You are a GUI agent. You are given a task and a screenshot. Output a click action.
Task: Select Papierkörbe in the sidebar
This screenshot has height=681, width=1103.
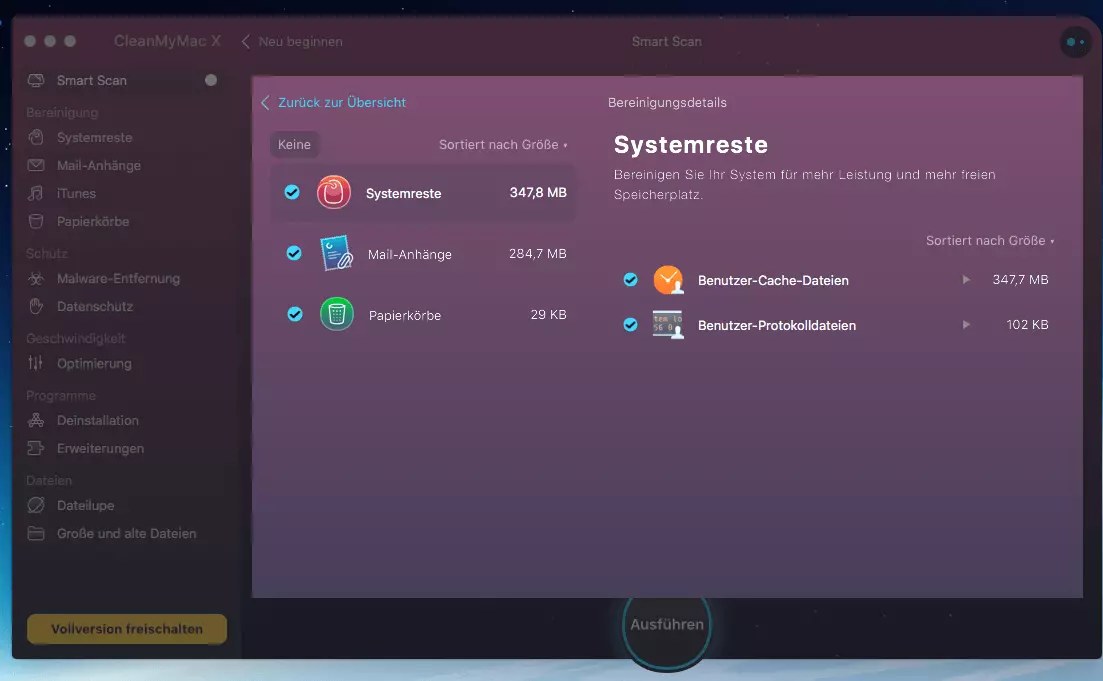coord(93,221)
